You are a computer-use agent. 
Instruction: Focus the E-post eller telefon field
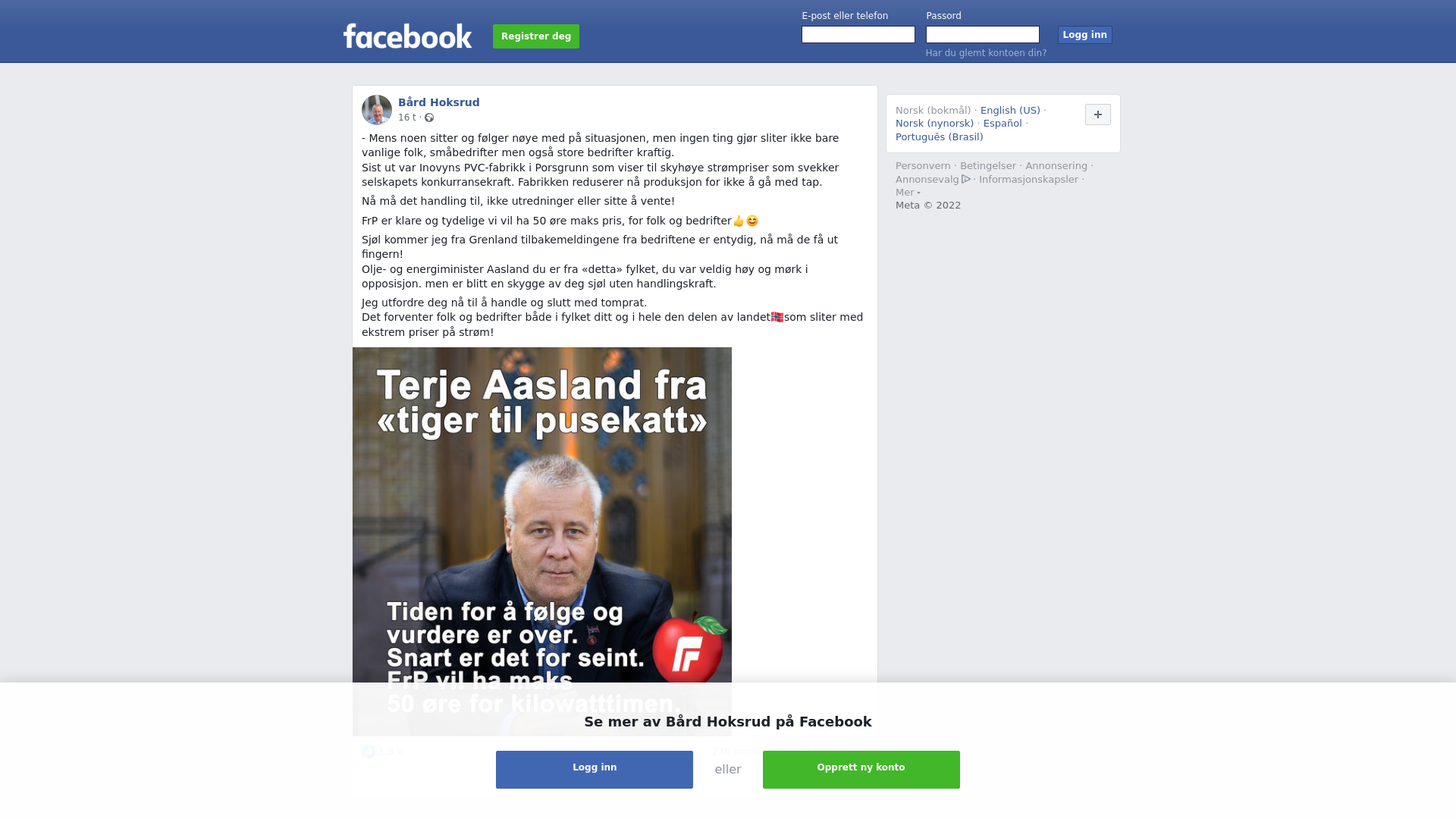point(858,35)
